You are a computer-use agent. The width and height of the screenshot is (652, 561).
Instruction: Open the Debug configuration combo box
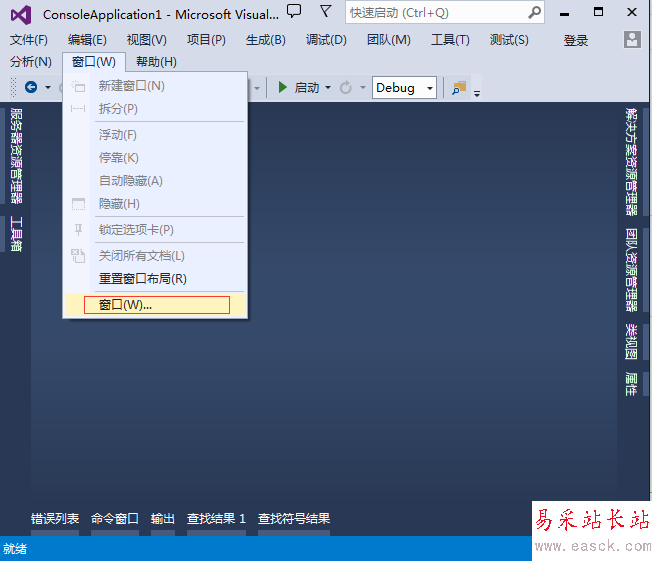click(x=404, y=87)
